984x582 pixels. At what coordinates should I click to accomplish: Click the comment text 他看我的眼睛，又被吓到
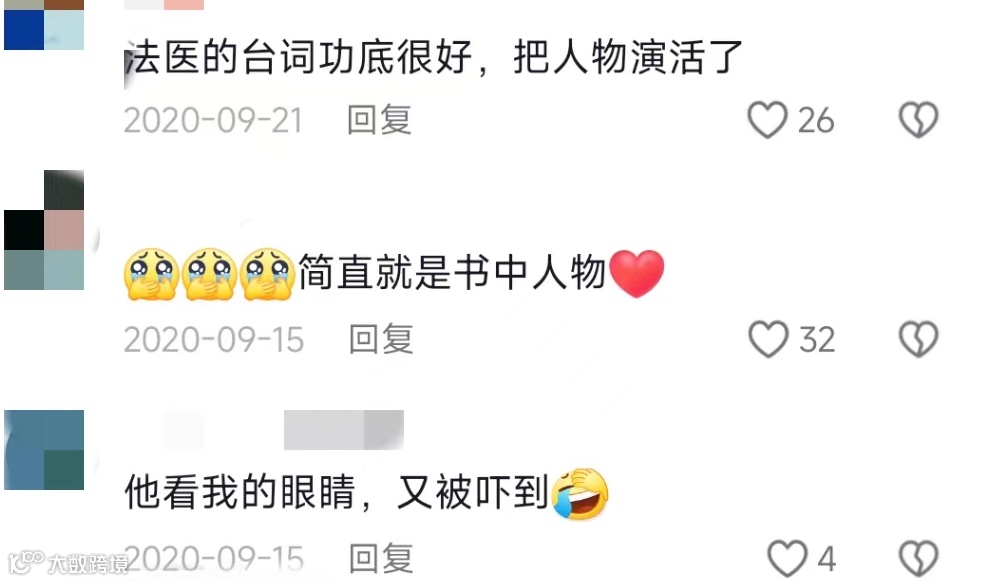pyautogui.click(x=337, y=492)
